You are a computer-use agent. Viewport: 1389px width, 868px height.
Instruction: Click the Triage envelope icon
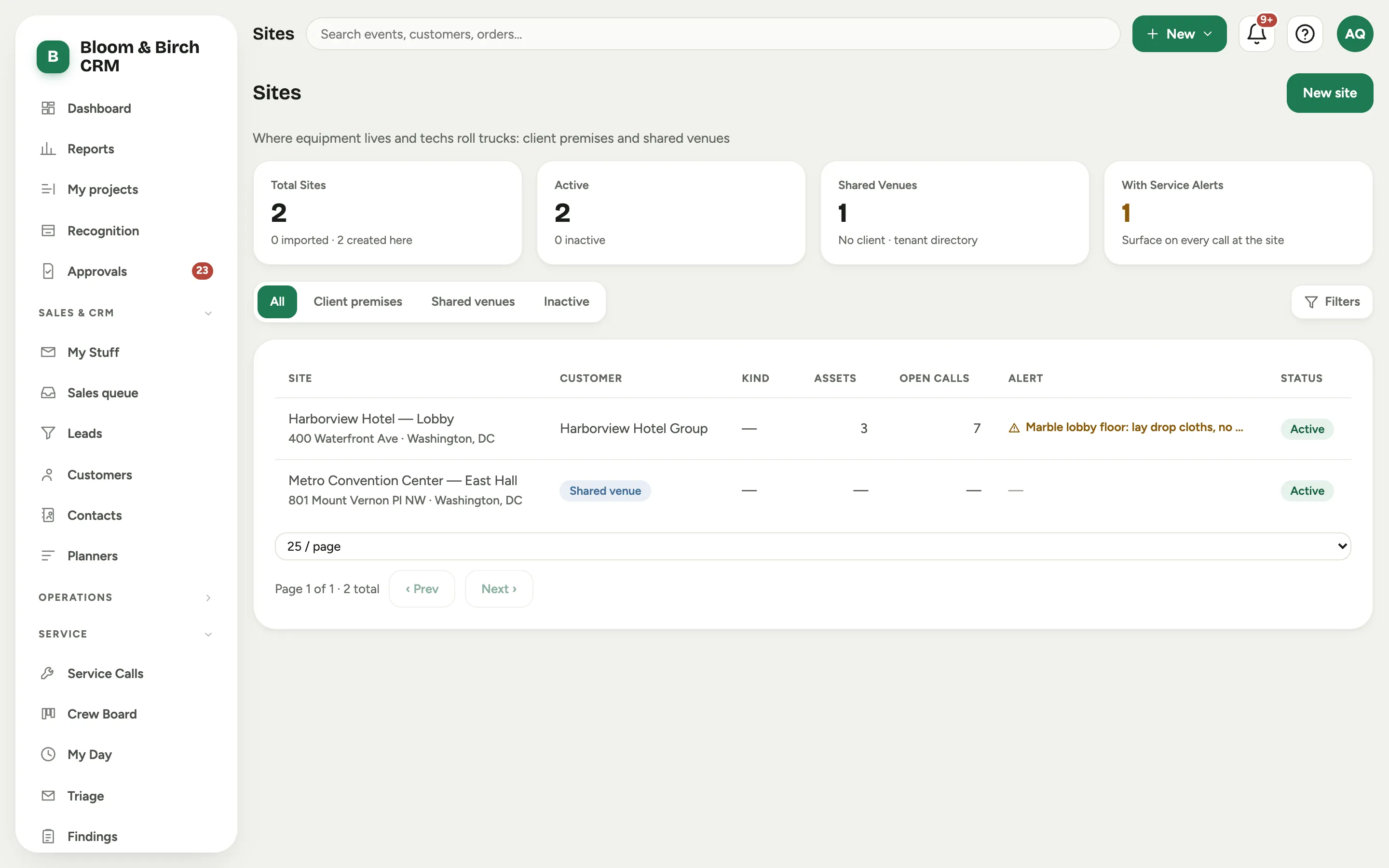tap(48, 796)
